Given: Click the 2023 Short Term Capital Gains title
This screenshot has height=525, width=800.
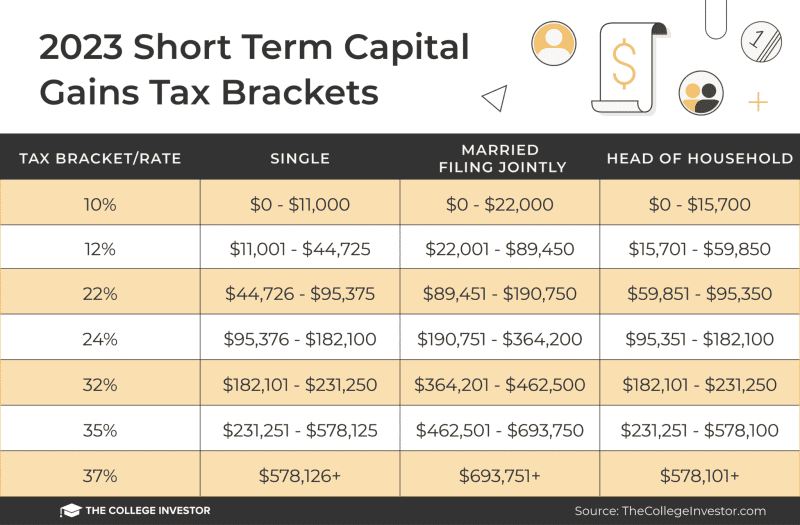Looking at the screenshot, I should 253,68.
